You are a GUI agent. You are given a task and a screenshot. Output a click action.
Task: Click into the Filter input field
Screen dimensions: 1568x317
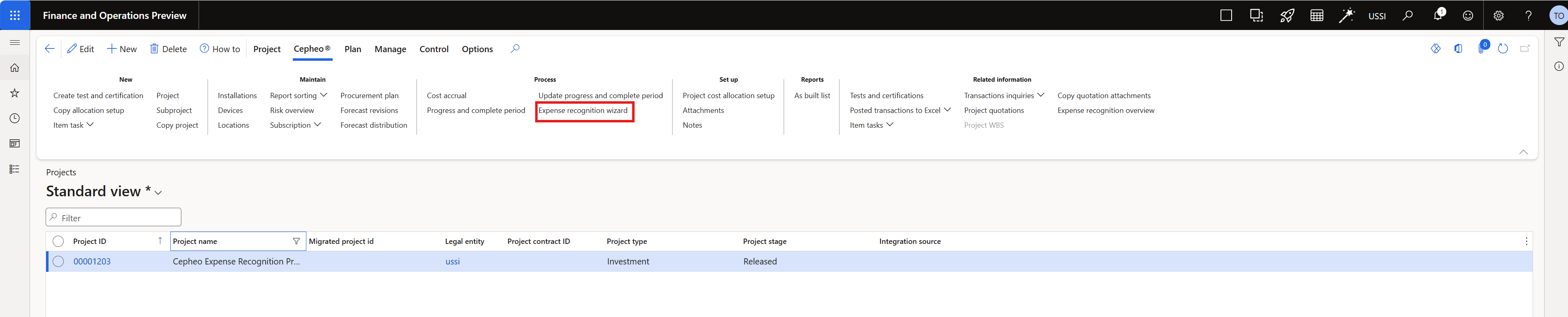tap(114, 217)
